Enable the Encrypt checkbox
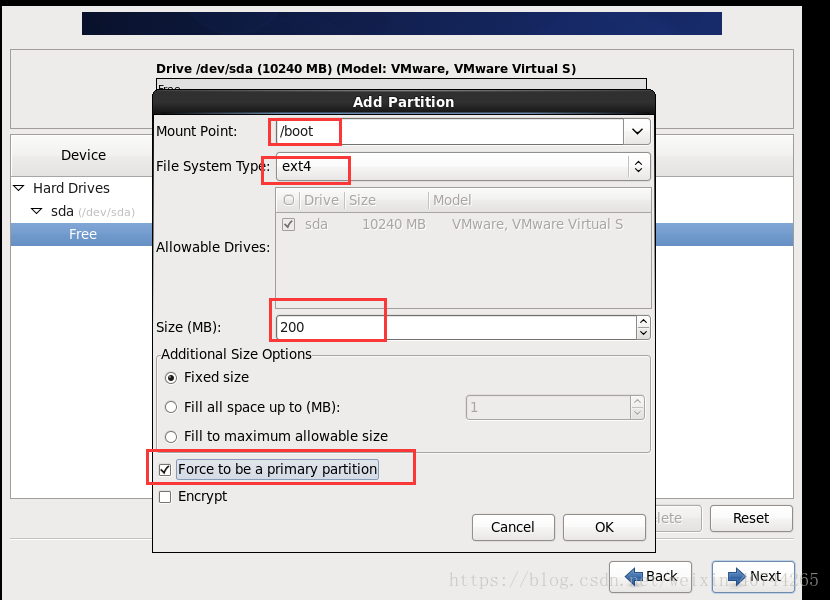 pyautogui.click(x=165, y=497)
